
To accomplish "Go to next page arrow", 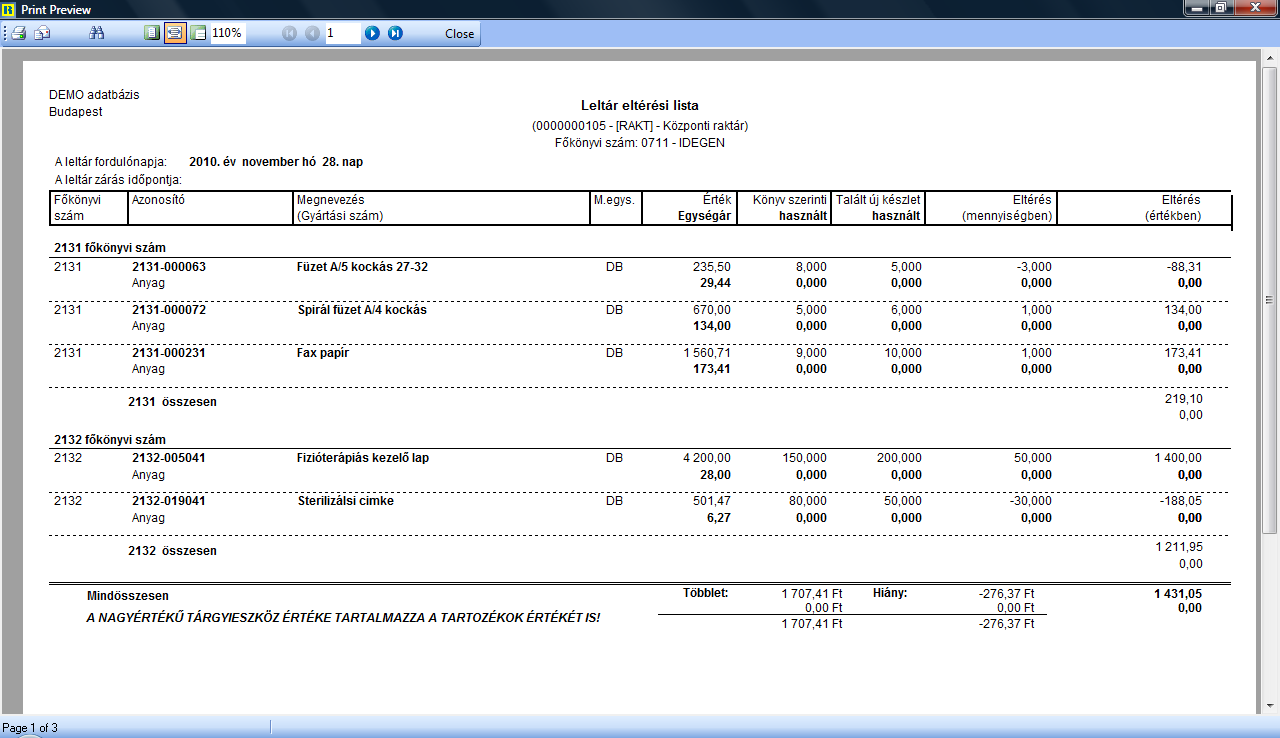I will 373,33.
